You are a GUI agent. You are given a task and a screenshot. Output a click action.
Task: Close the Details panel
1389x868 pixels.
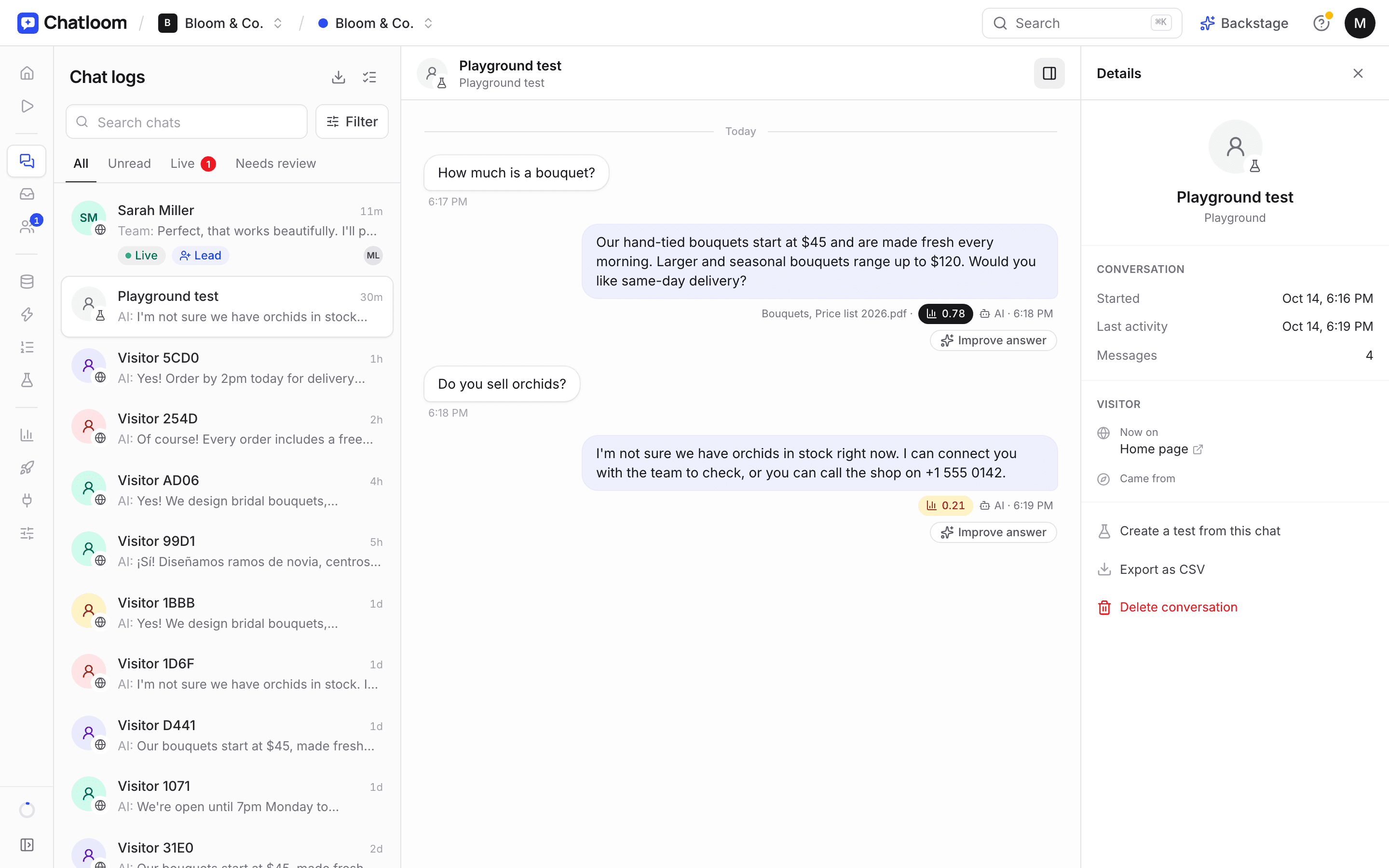[1358, 73]
